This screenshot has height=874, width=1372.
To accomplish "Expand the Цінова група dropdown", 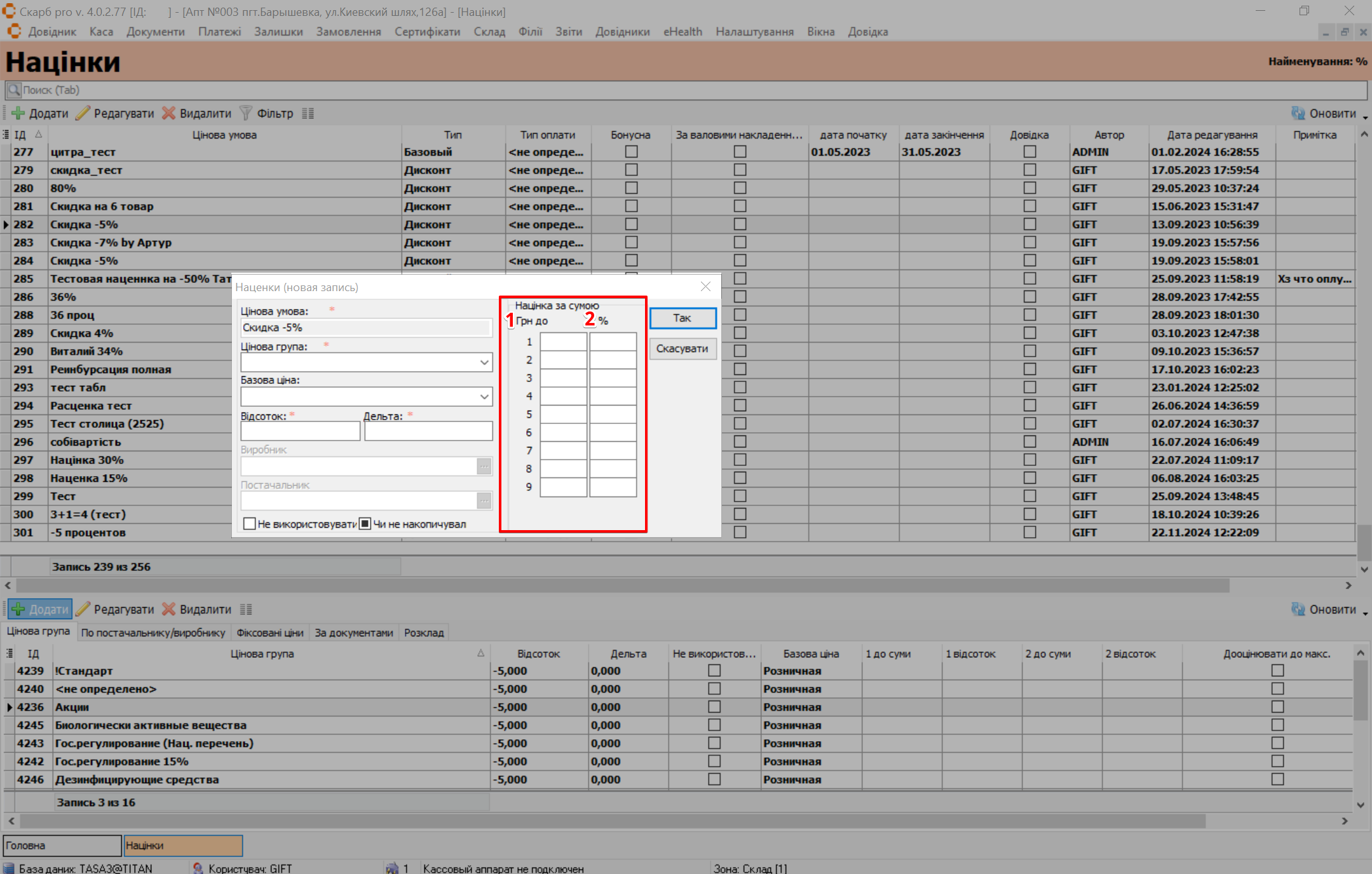I will 484,362.
